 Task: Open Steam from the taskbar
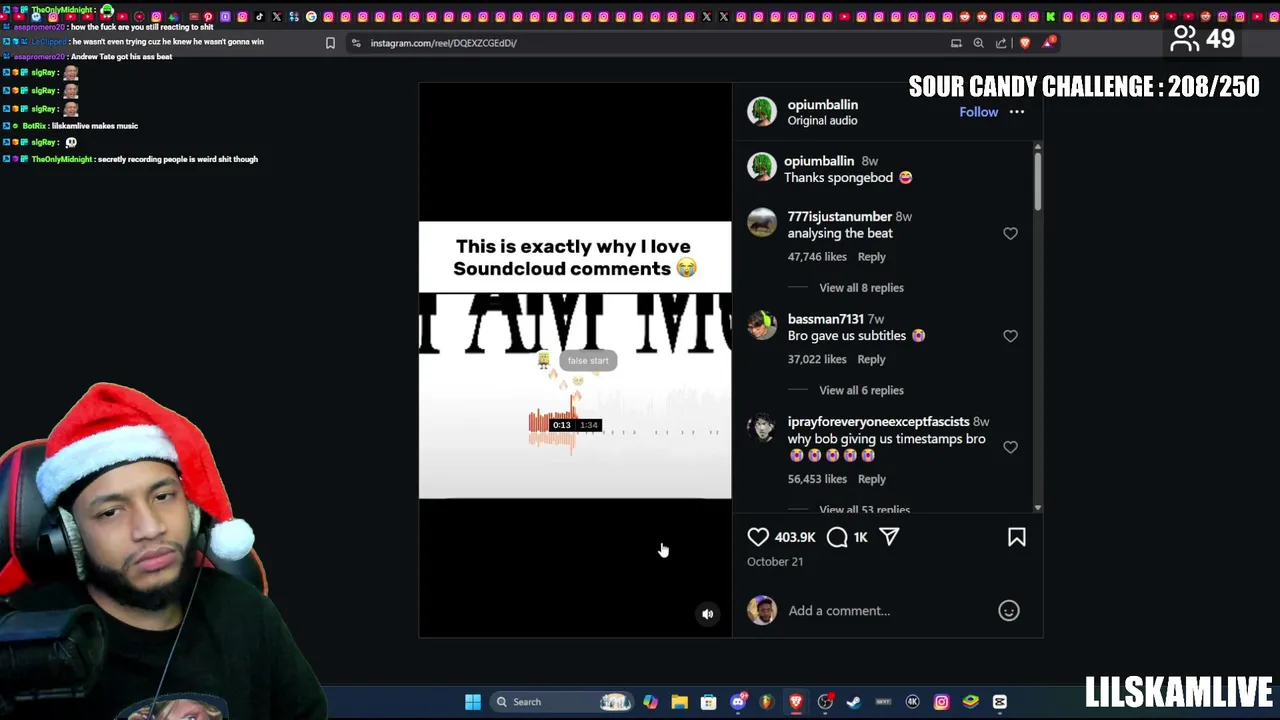click(854, 702)
